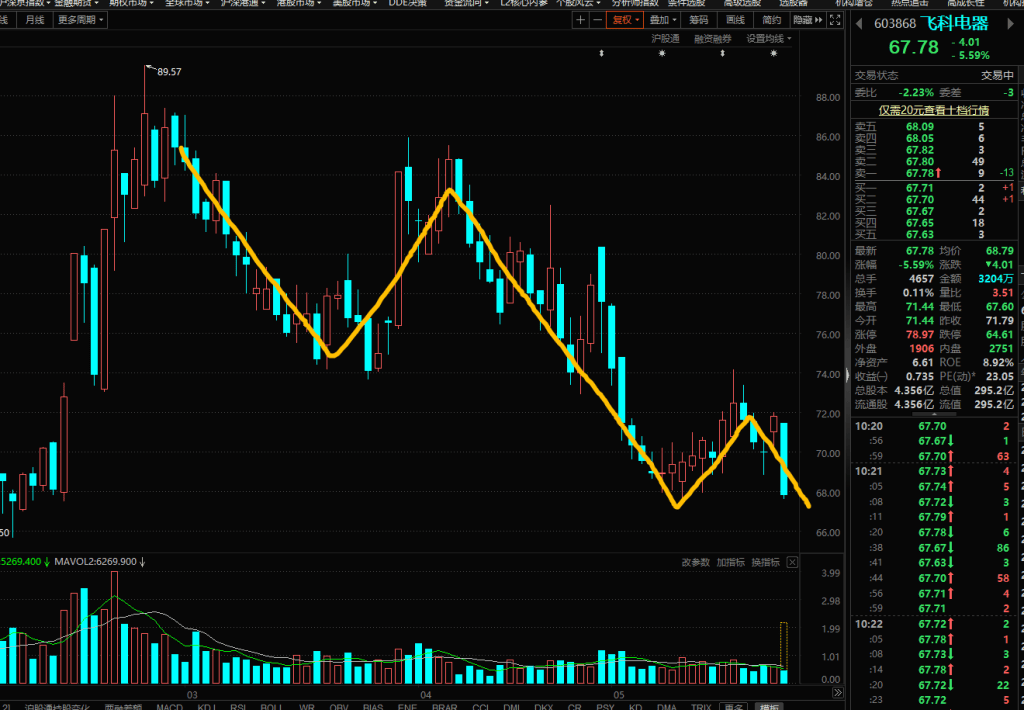Select the 买五 price 67.63 row
The height and width of the screenshot is (710, 1024).
tap(934, 234)
